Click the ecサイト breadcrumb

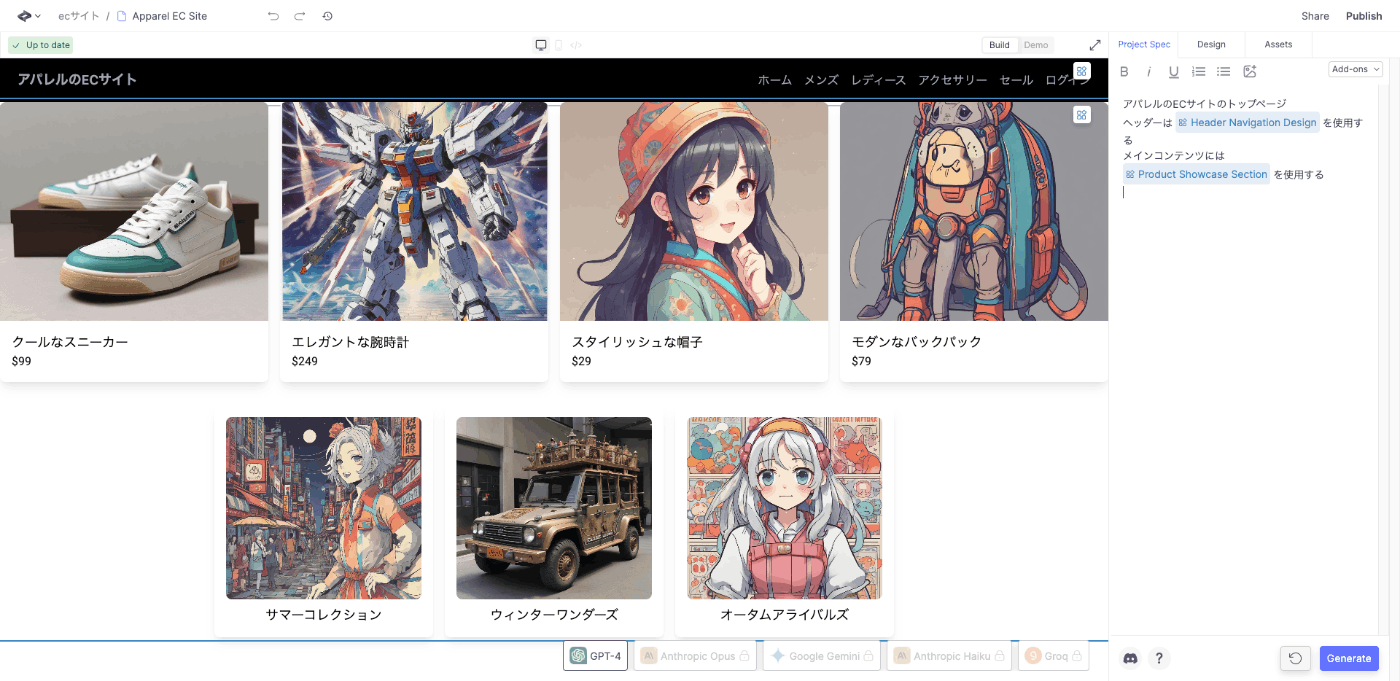tap(79, 16)
